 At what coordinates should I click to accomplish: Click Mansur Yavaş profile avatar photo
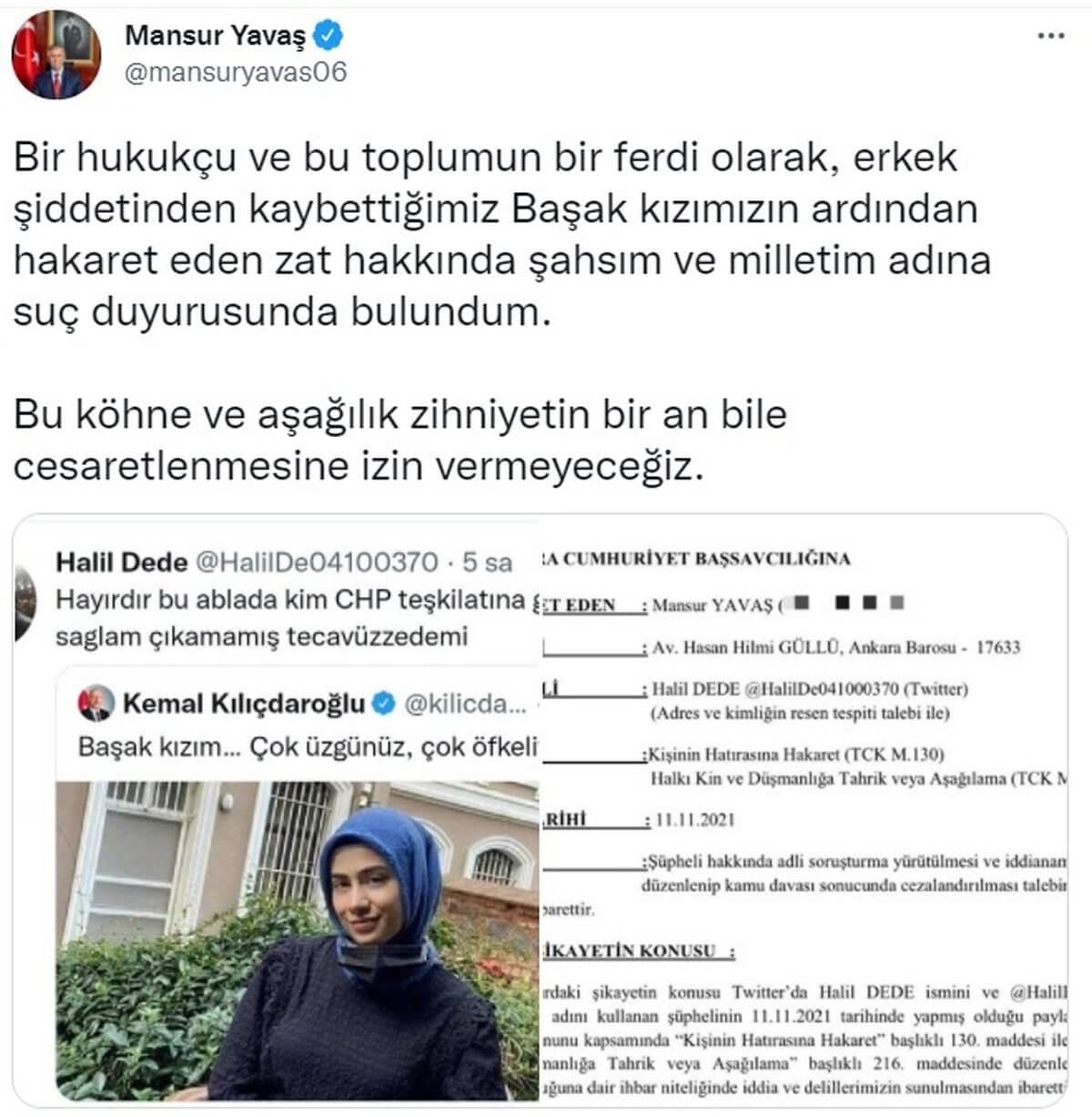pyautogui.click(x=56, y=55)
